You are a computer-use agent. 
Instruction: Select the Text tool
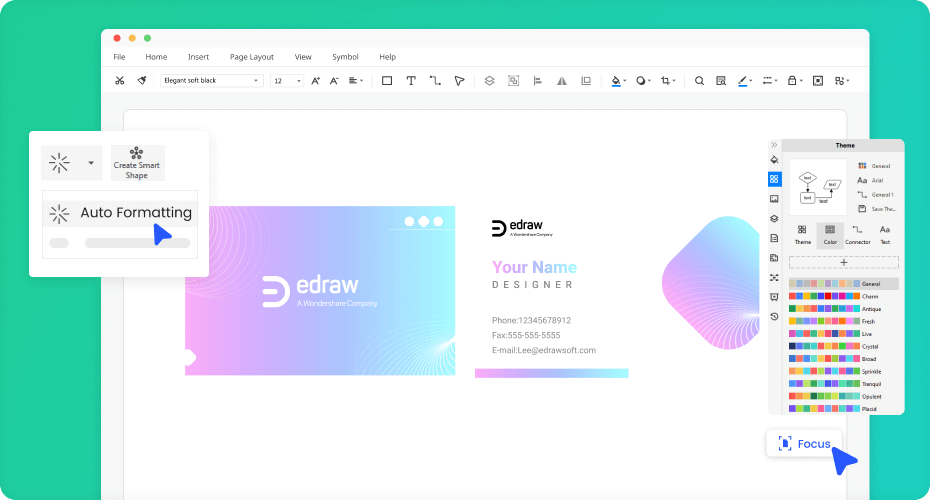411,81
